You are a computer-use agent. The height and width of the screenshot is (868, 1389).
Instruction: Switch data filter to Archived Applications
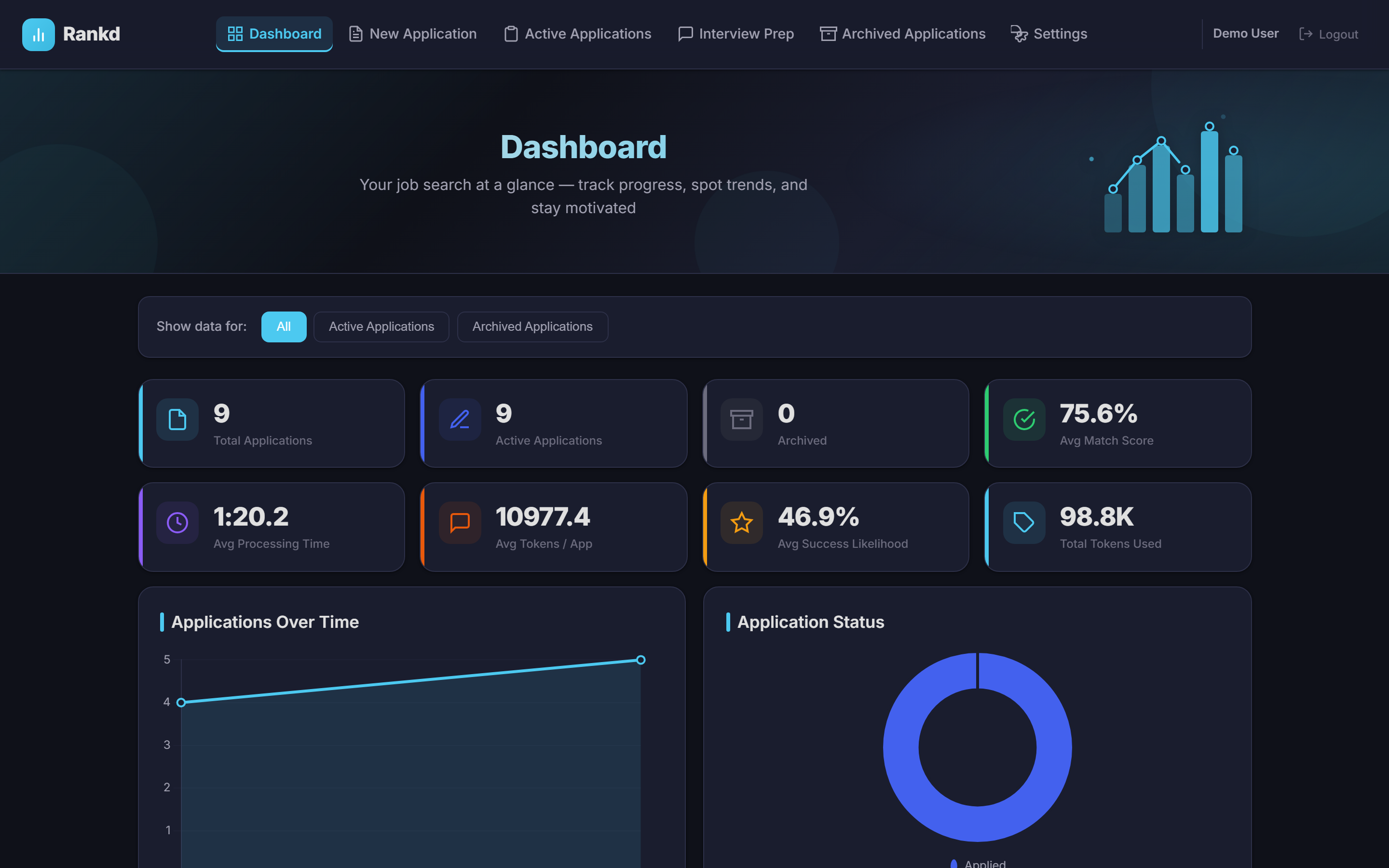(532, 326)
